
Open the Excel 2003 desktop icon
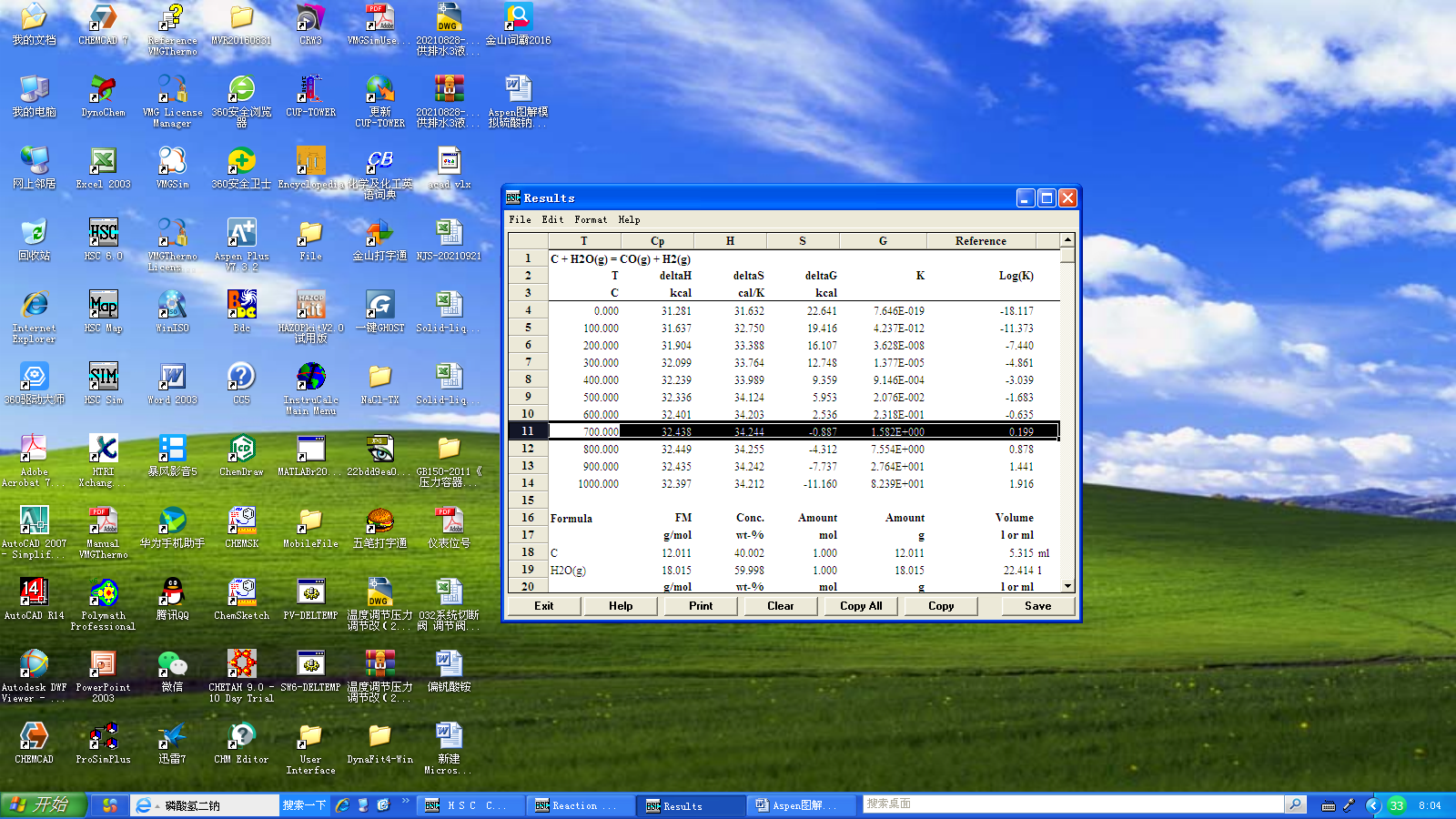tap(103, 167)
